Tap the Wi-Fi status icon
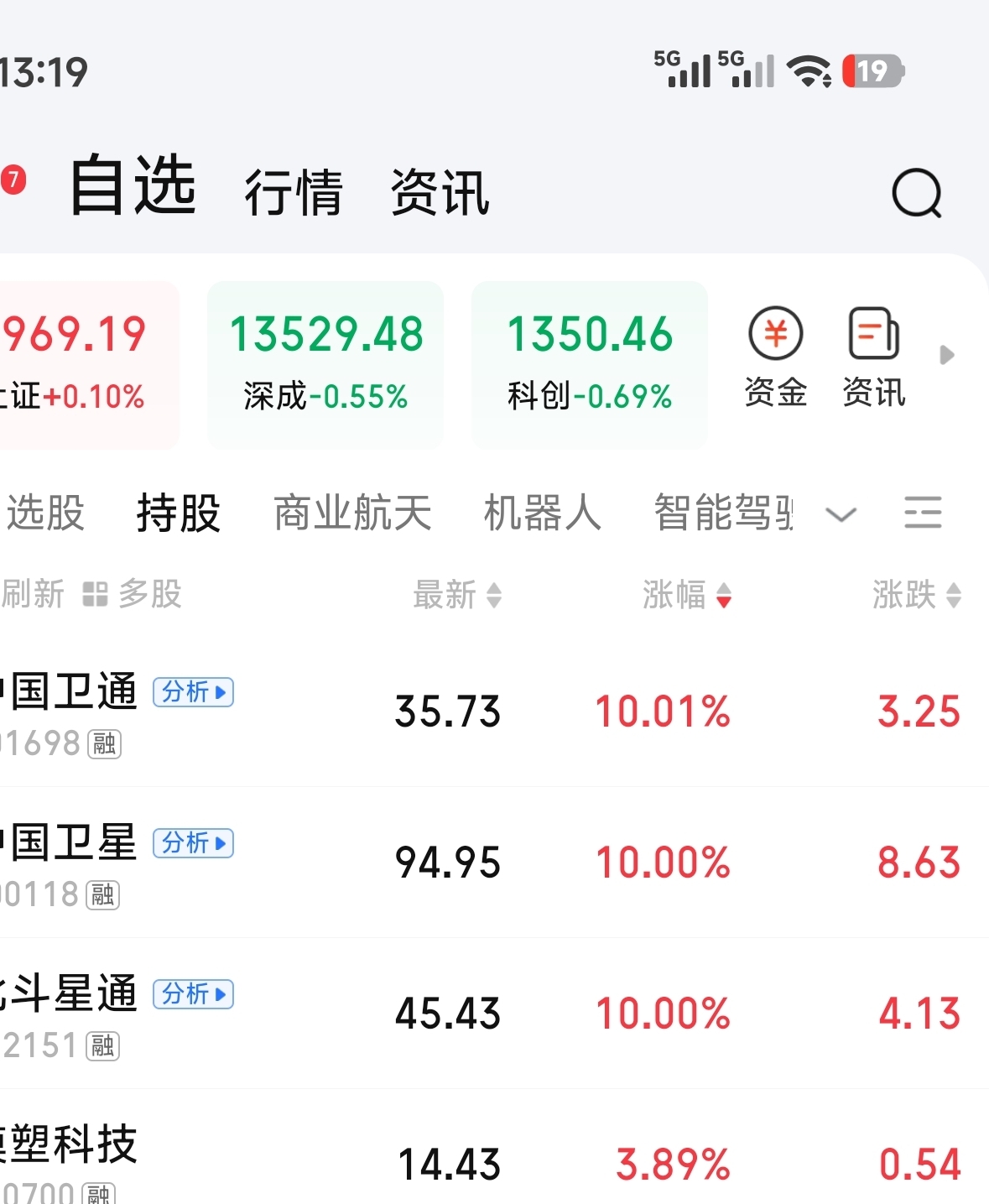This screenshot has height=1204, width=989. tap(809, 70)
